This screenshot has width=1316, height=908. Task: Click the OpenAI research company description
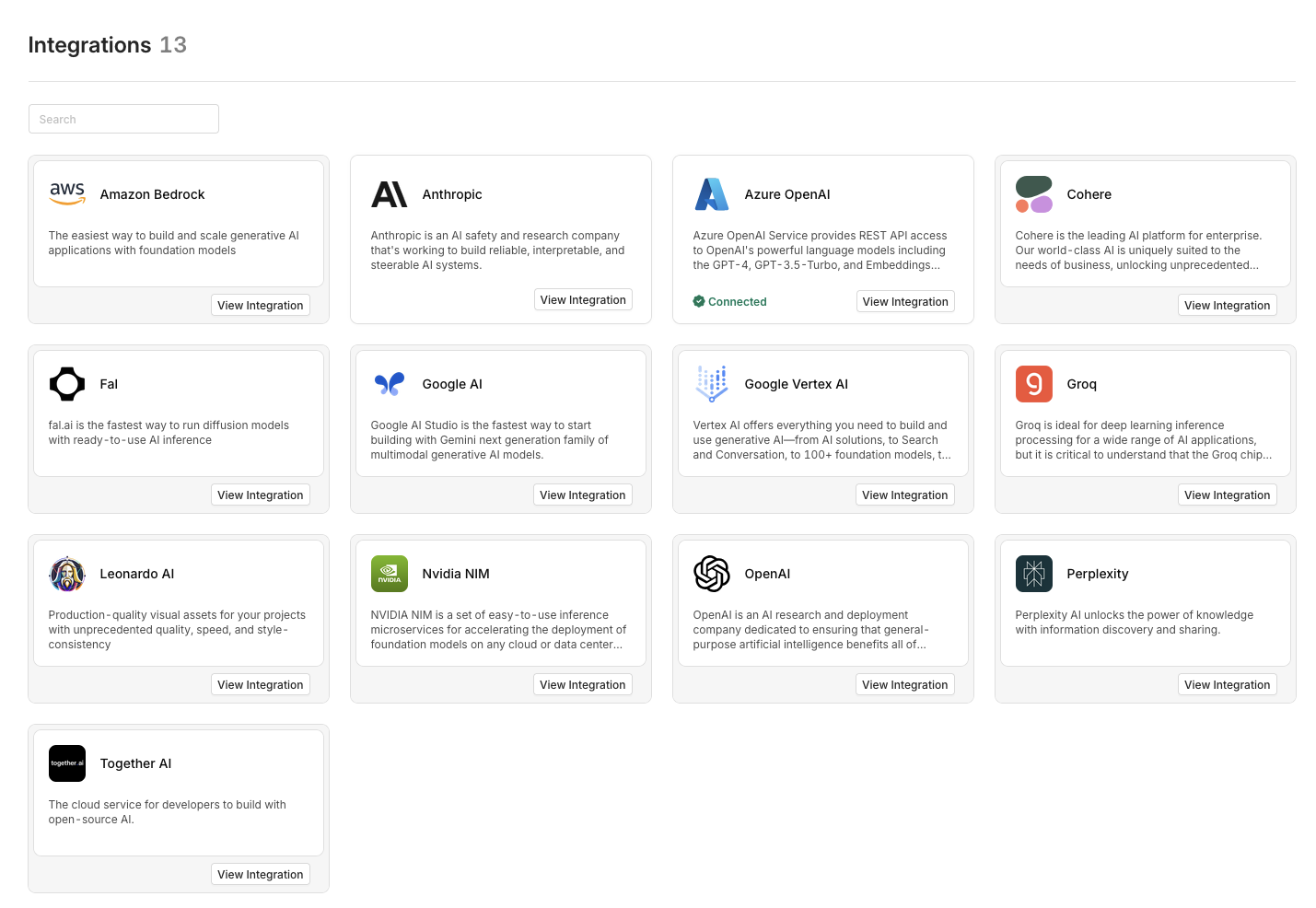click(x=811, y=630)
